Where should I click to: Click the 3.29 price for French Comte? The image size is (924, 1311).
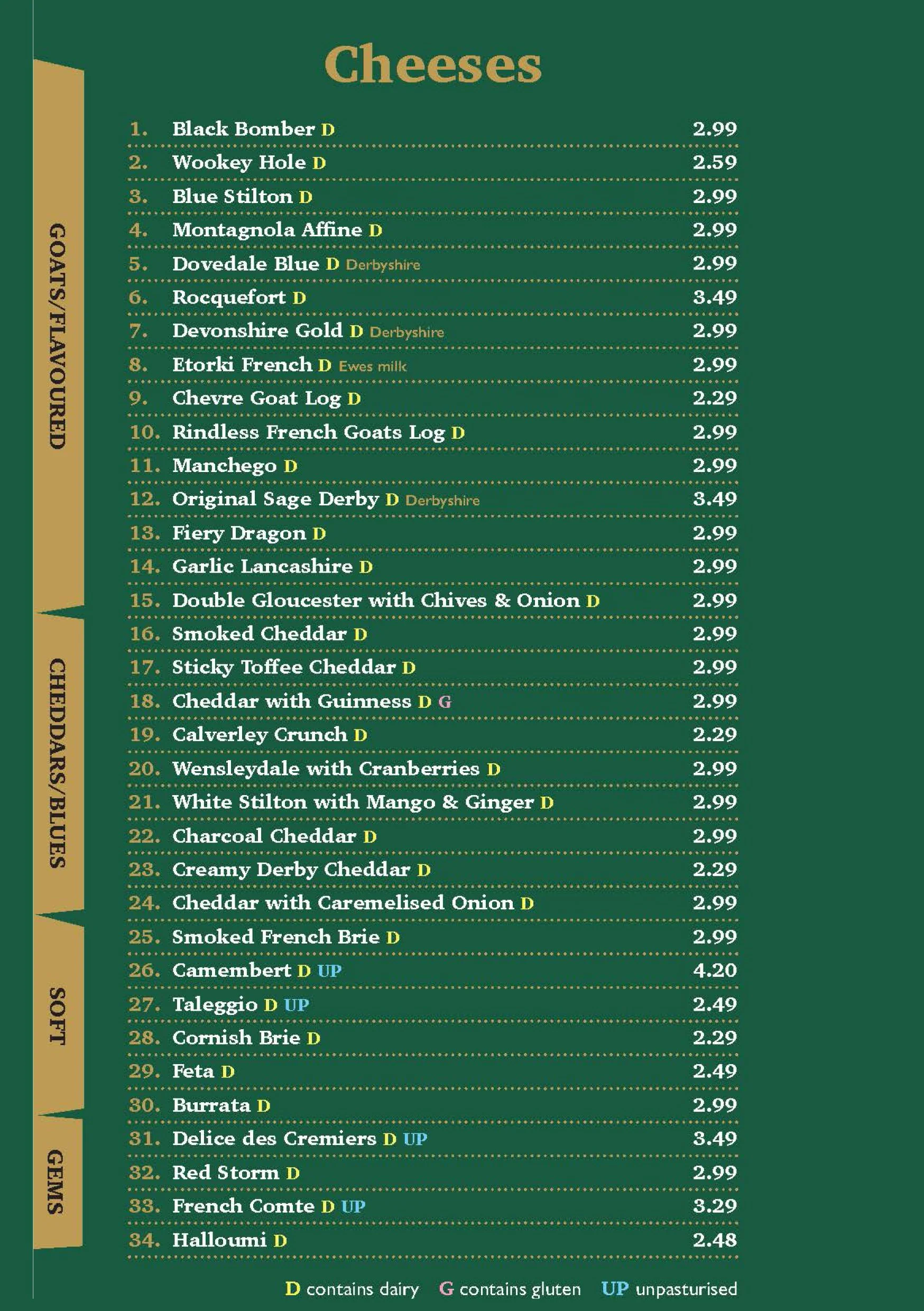(715, 1206)
